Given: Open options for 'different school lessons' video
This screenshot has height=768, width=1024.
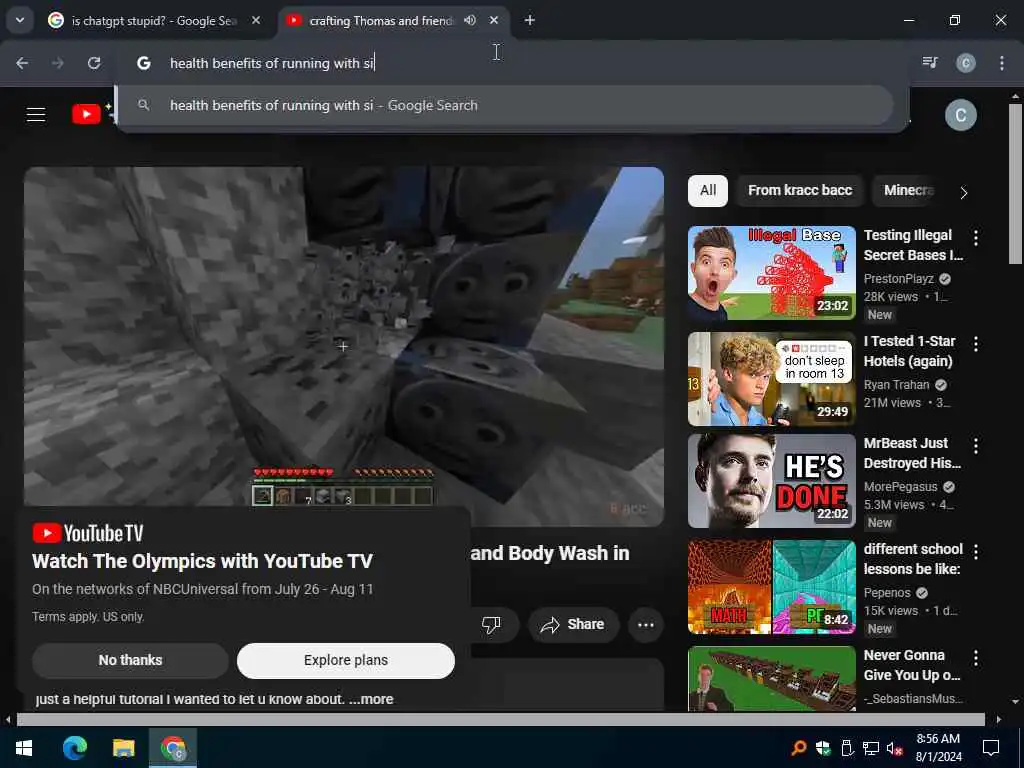Looking at the screenshot, I should [x=976, y=552].
